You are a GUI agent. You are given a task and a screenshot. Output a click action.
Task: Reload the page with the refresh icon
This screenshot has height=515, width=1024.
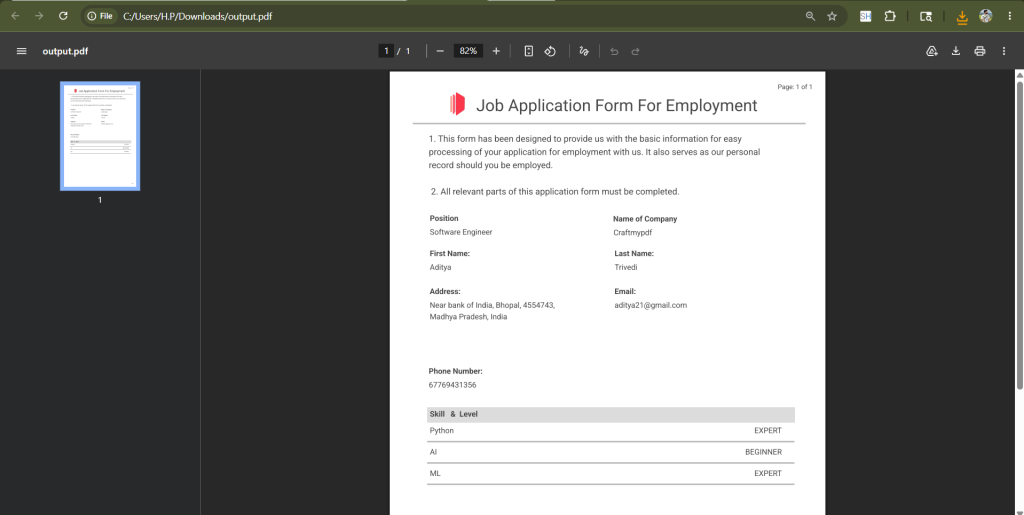[x=63, y=16]
